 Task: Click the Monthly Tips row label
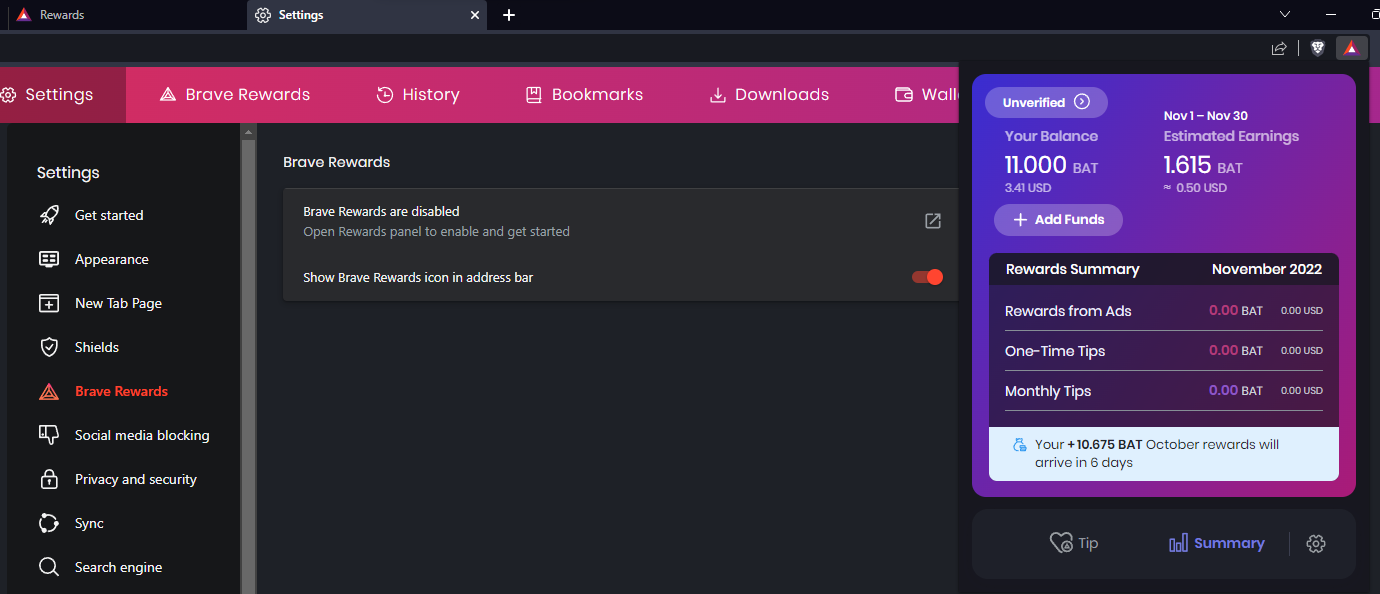pyautogui.click(x=1048, y=391)
